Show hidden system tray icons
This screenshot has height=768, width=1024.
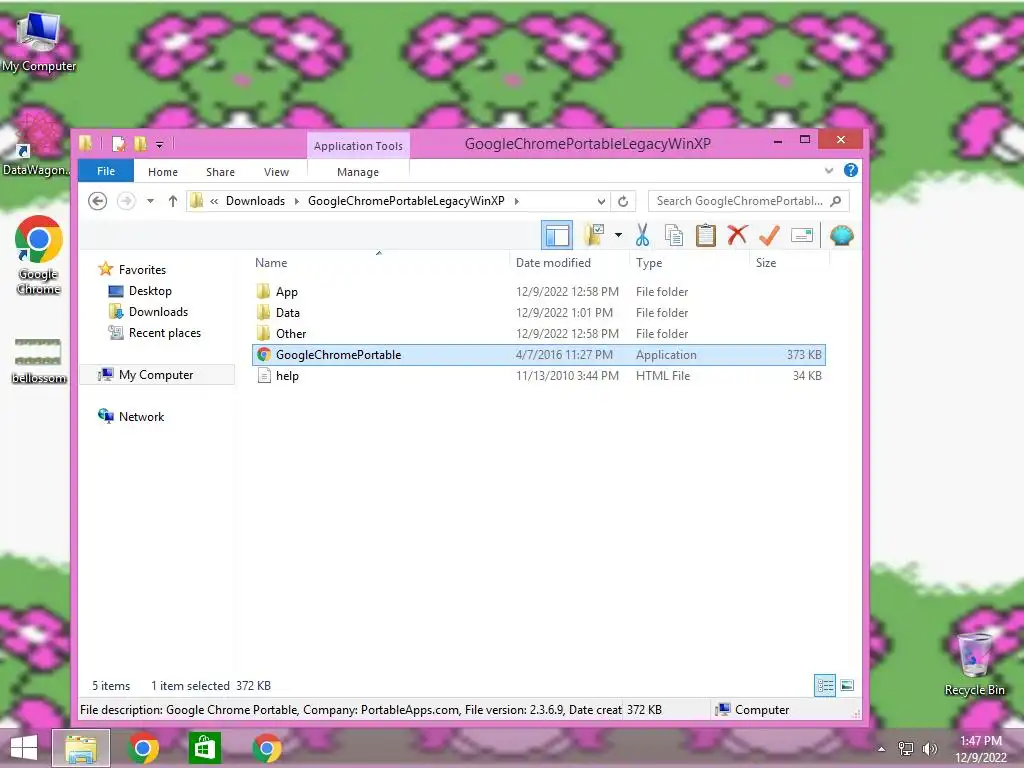[882, 749]
